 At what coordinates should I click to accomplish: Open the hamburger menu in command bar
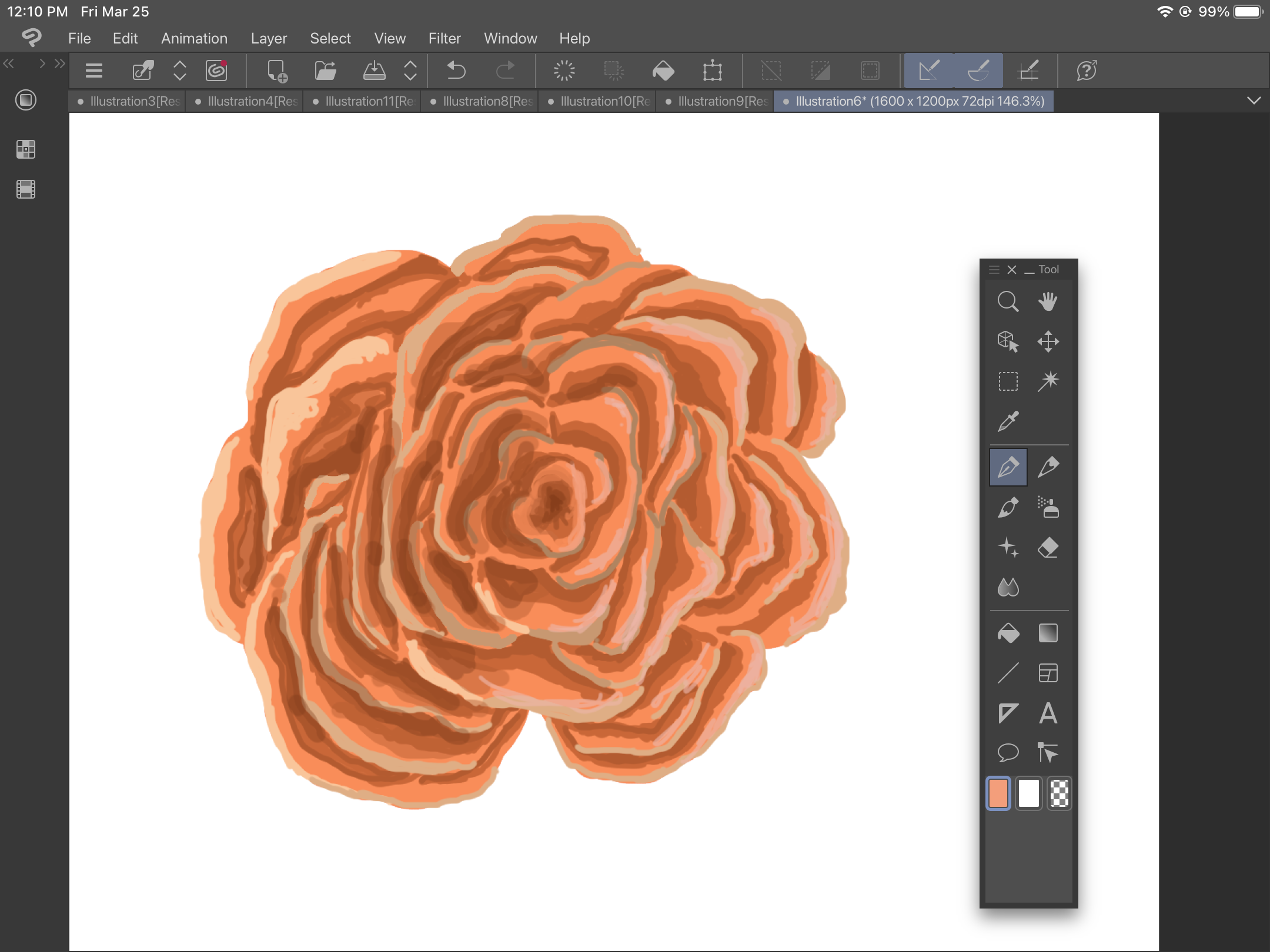[94, 71]
